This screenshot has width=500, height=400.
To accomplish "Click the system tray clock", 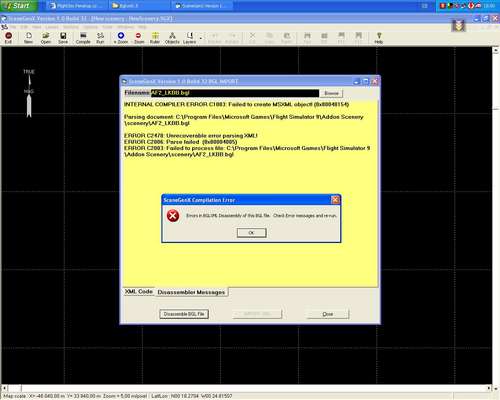I will click(x=489, y=6).
